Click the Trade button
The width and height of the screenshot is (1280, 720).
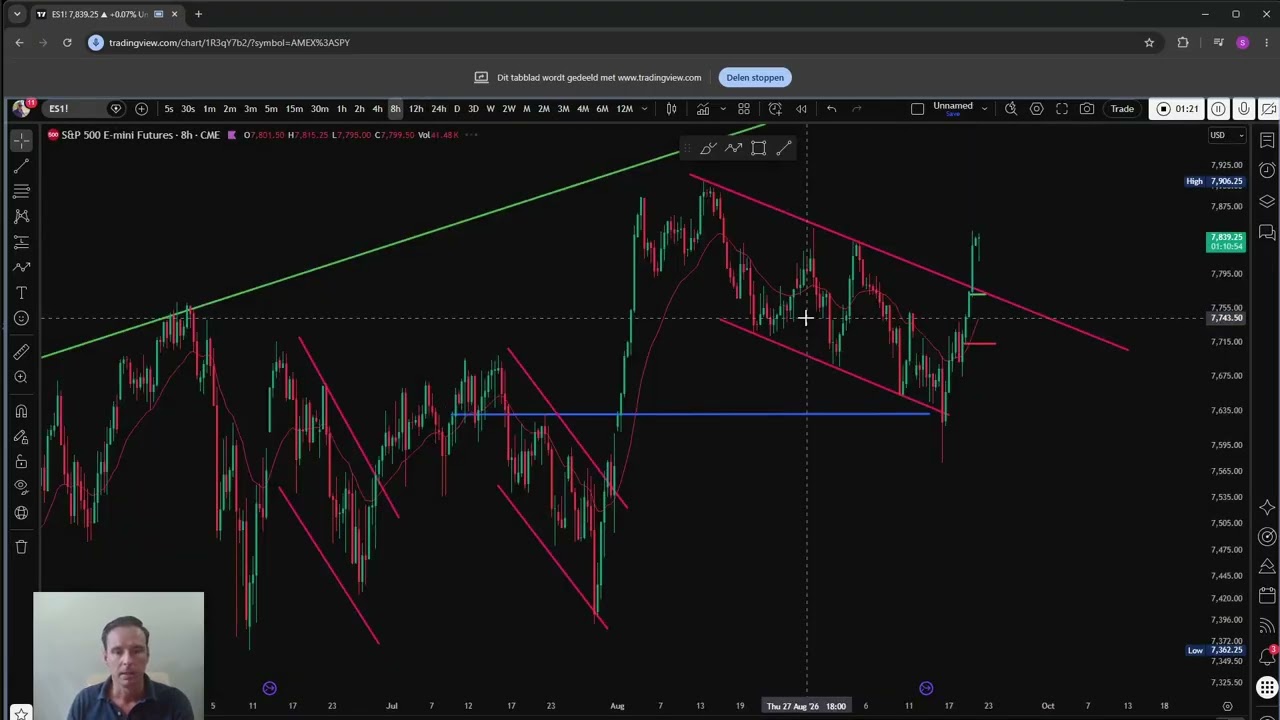[1122, 108]
